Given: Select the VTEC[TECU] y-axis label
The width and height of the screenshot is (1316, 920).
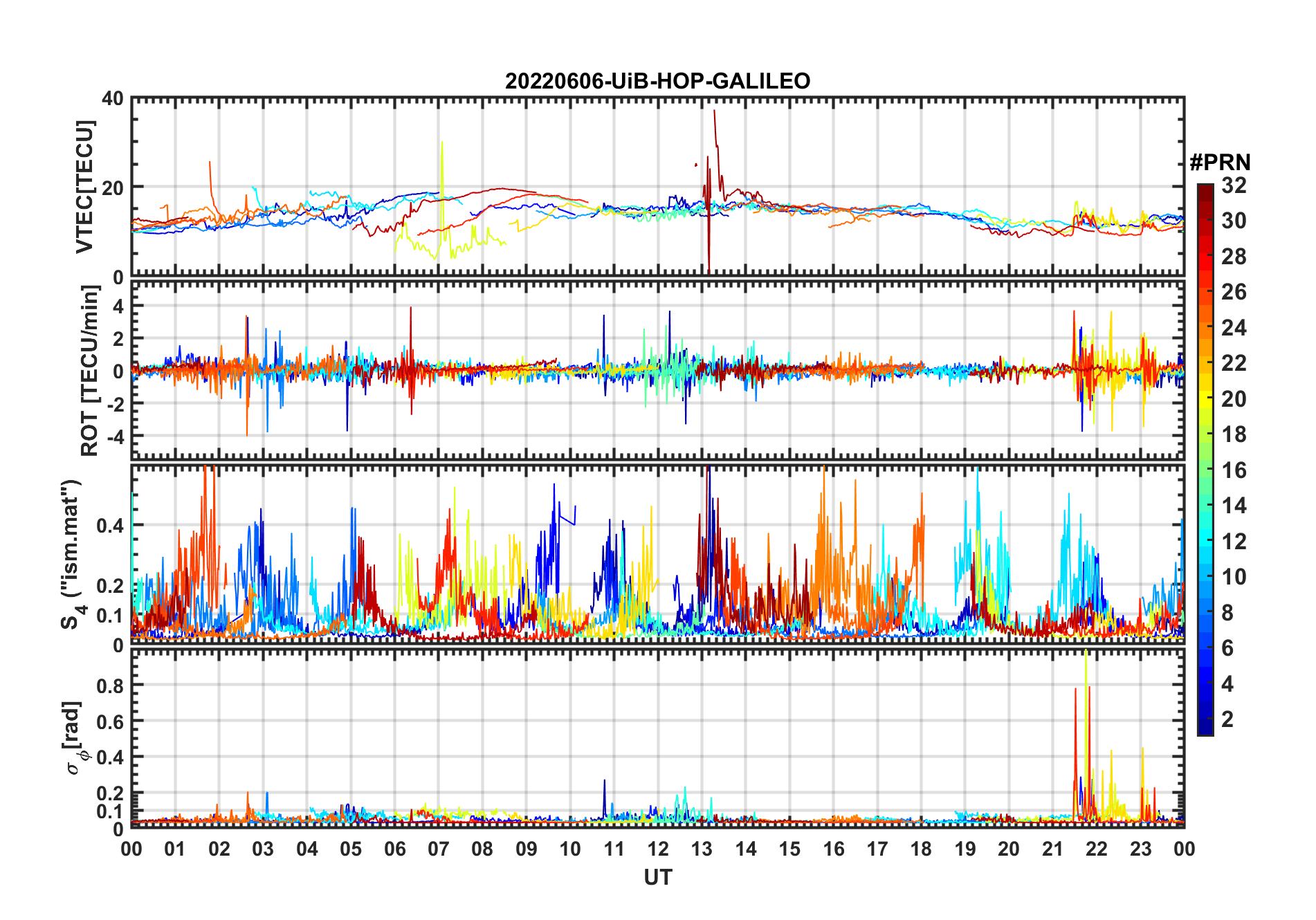Looking at the screenshot, I should click(x=84, y=187).
